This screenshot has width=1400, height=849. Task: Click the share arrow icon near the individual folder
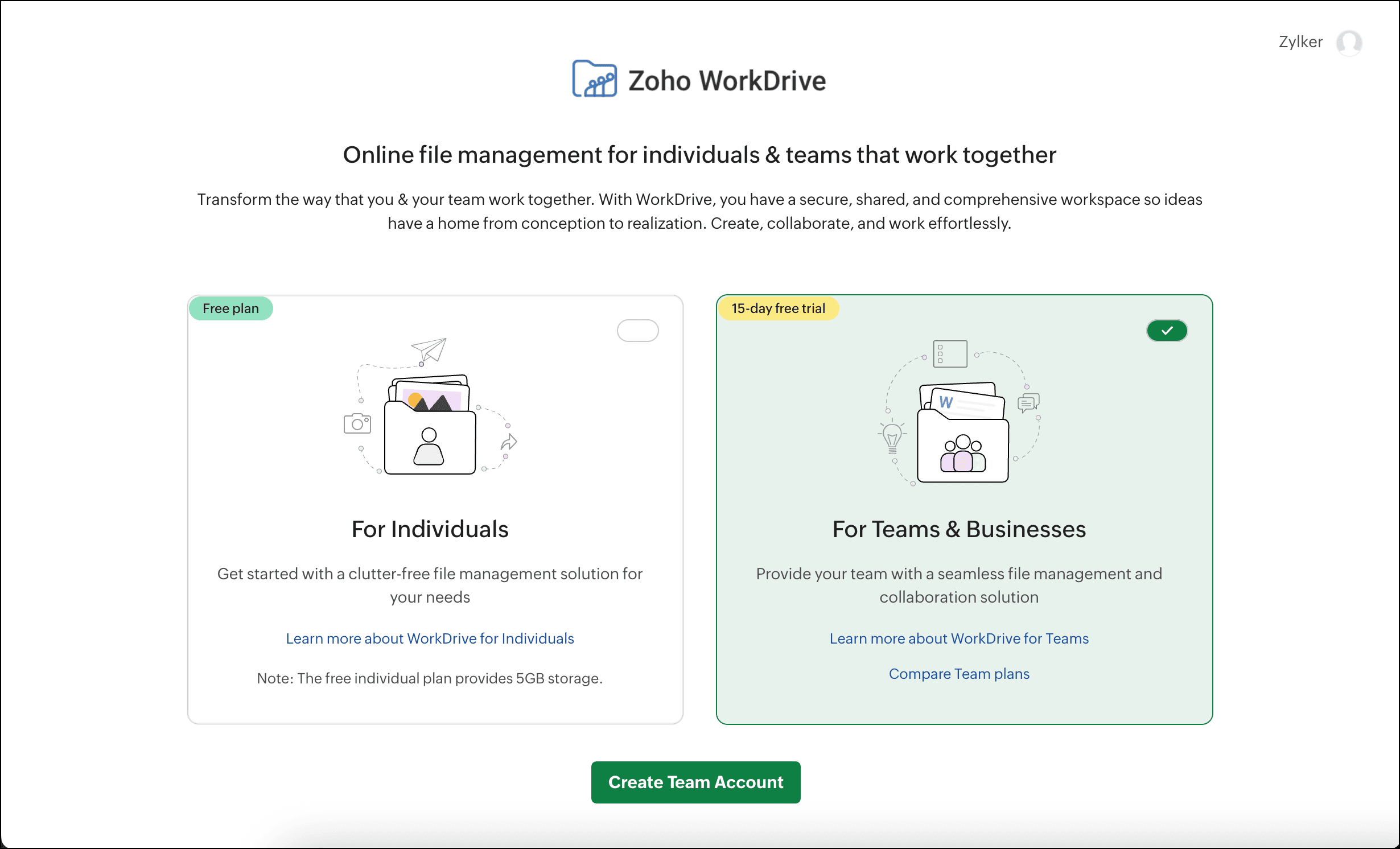tap(509, 442)
